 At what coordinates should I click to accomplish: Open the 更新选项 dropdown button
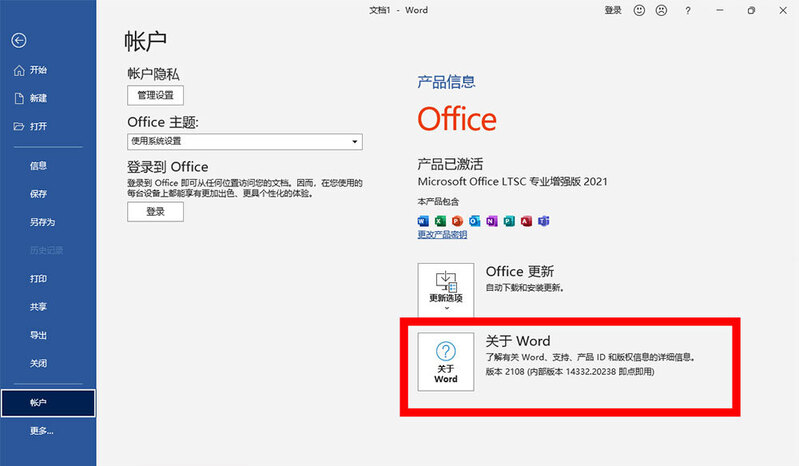[446, 289]
